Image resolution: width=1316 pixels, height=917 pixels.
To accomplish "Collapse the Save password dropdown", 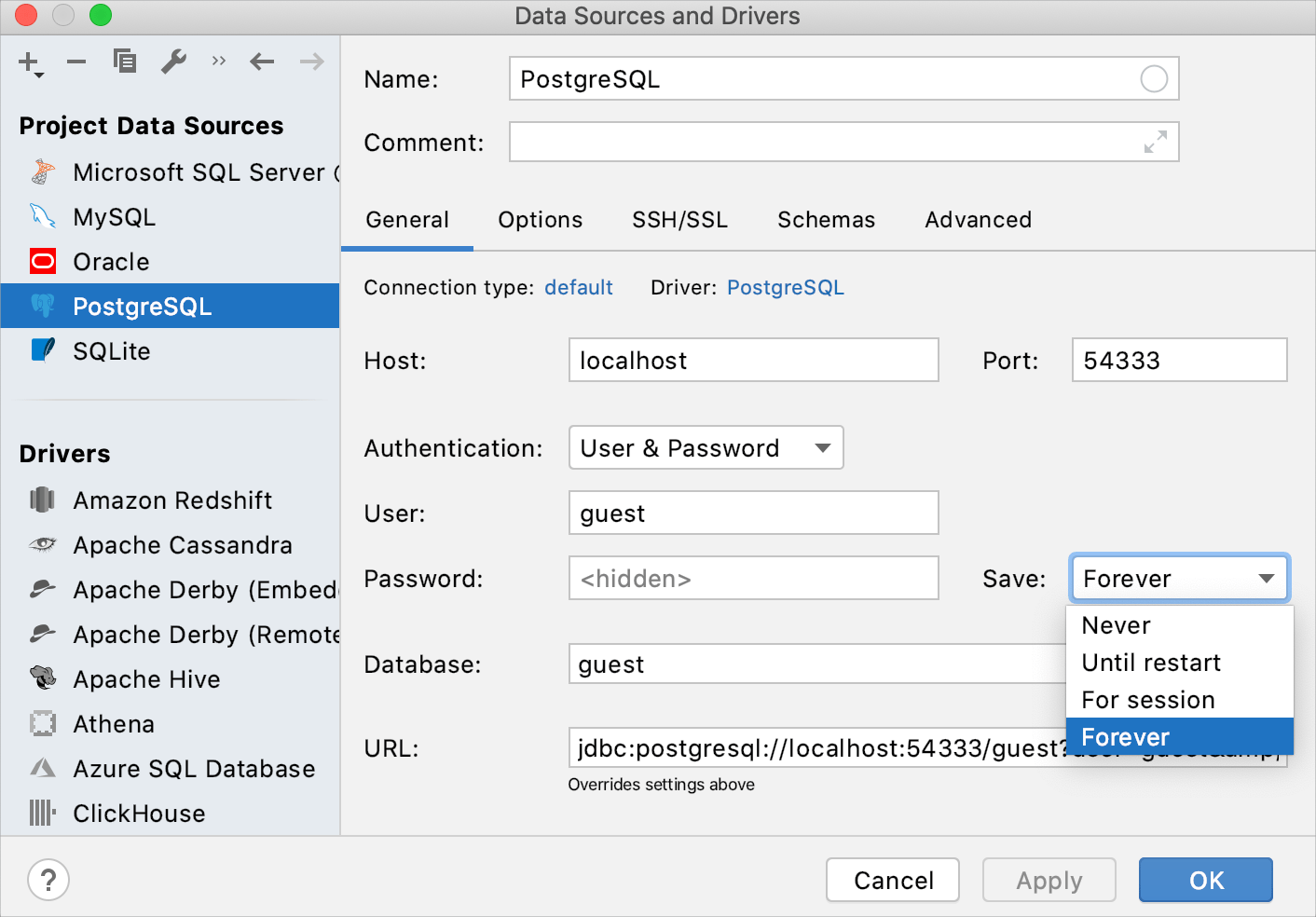I will [1179, 579].
